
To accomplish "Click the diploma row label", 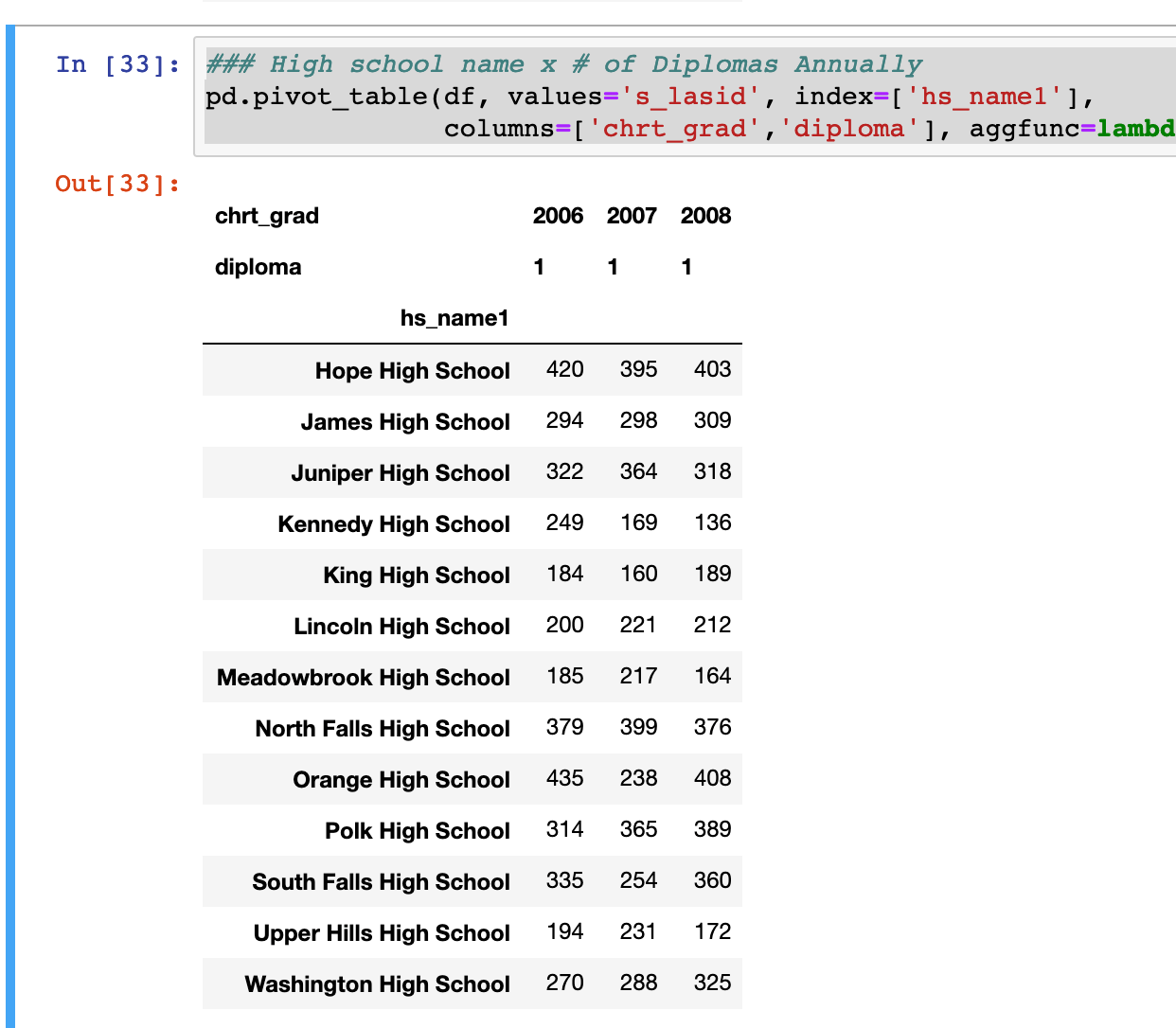I will [x=259, y=267].
